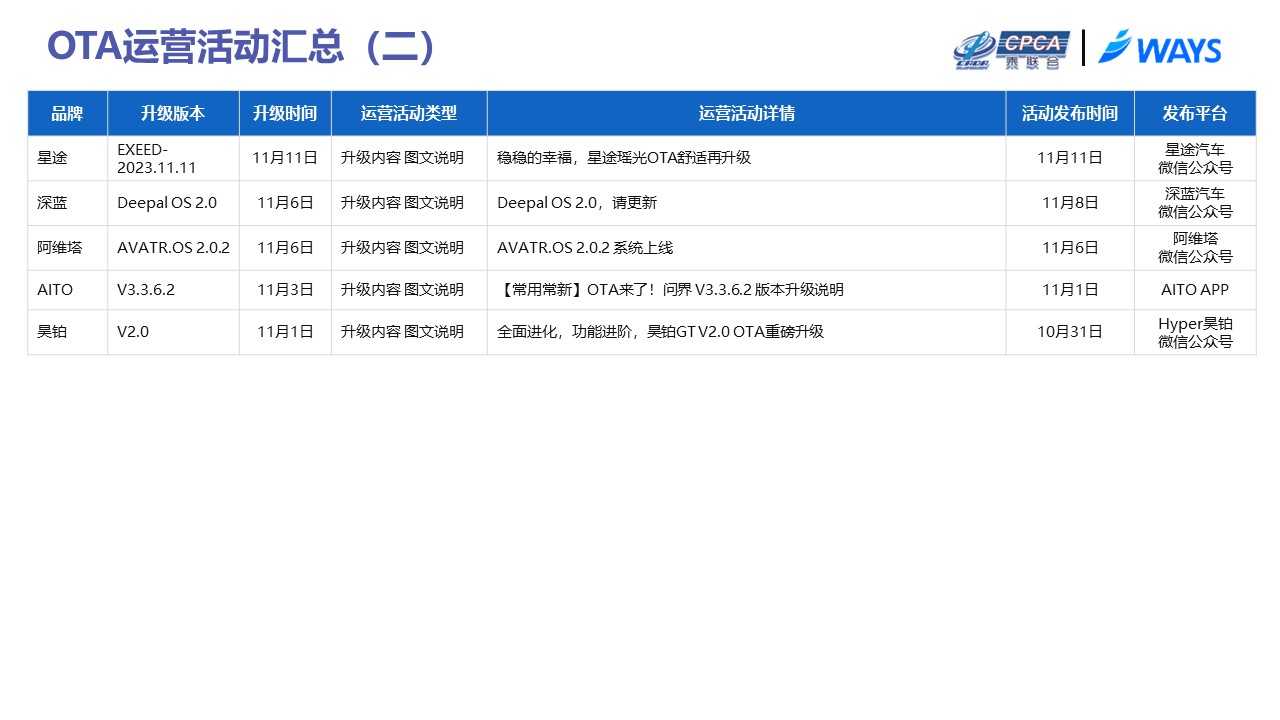The height and width of the screenshot is (720, 1280).
Task: Select the 星途汽车 微信公众号 platform cell
Action: coord(1195,158)
